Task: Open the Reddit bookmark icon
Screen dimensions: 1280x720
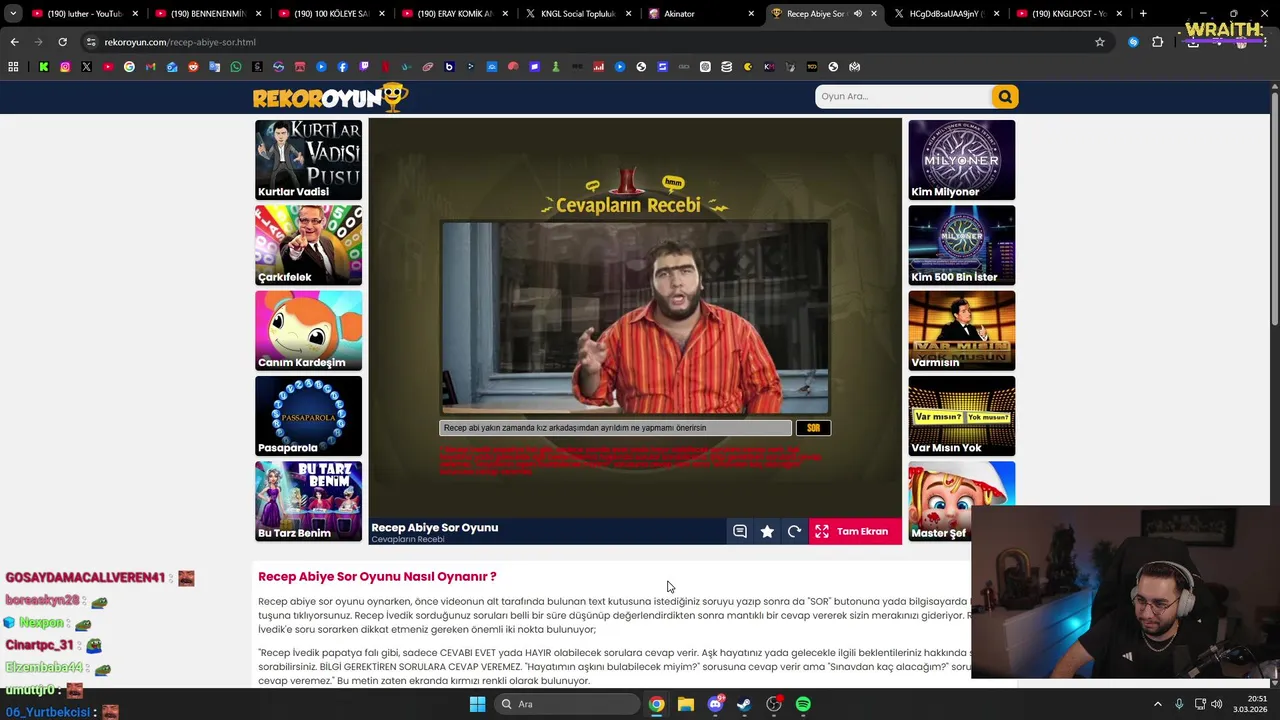Action: point(193,67)
